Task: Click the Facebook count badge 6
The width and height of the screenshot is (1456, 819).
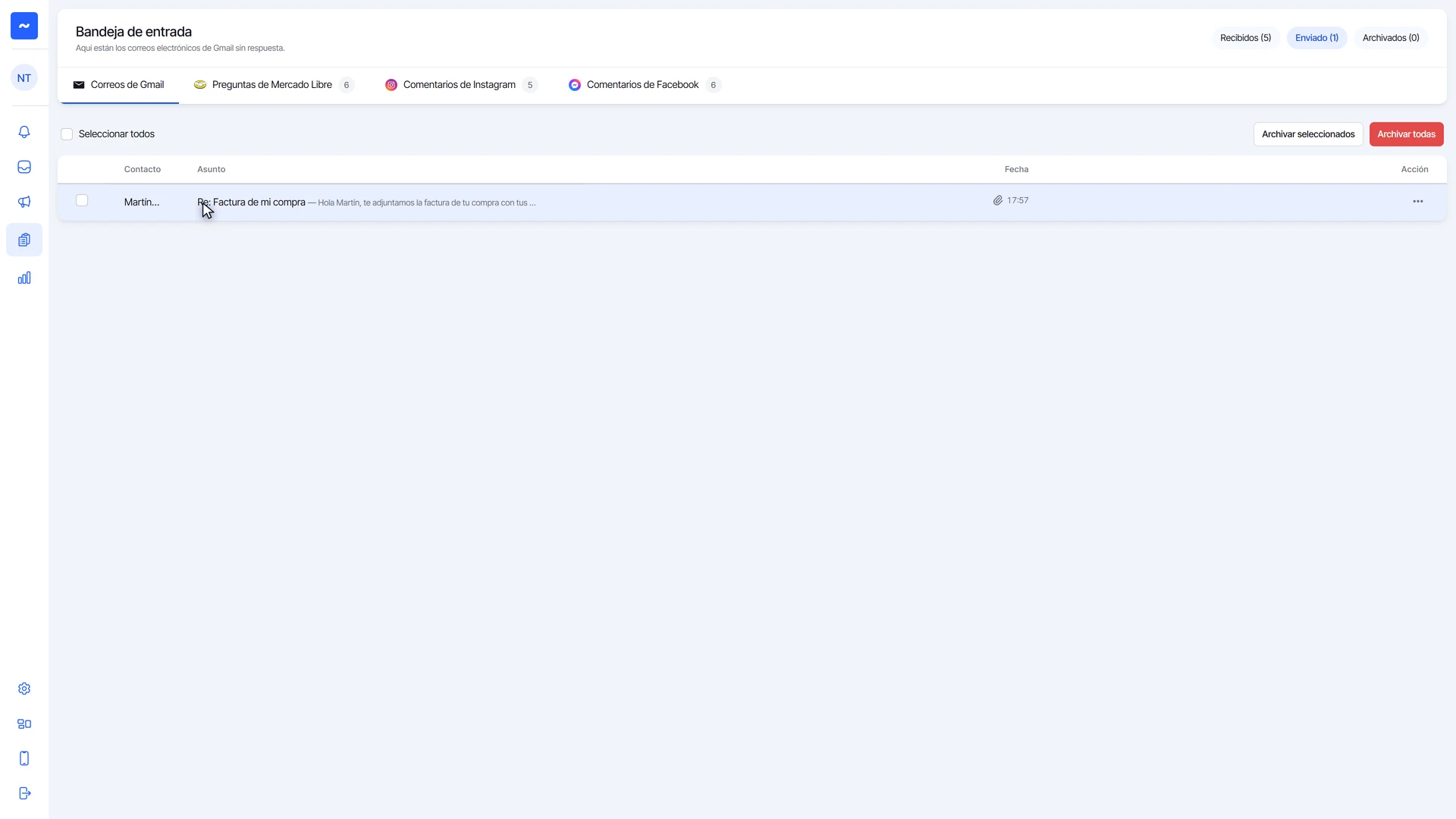Action: tap(713, 85)
